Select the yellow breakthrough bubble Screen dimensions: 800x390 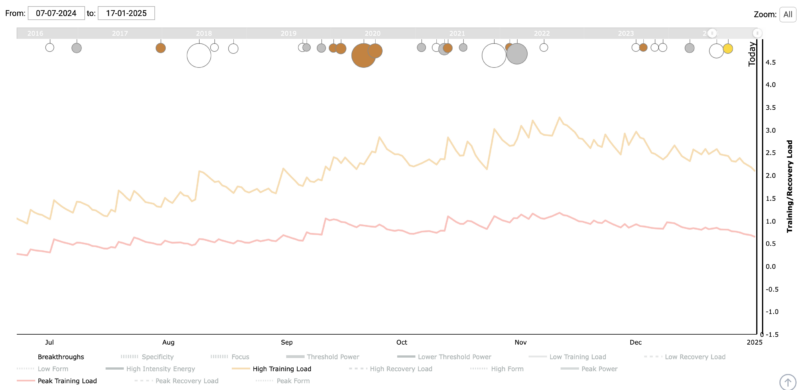(x=728, y=48)
